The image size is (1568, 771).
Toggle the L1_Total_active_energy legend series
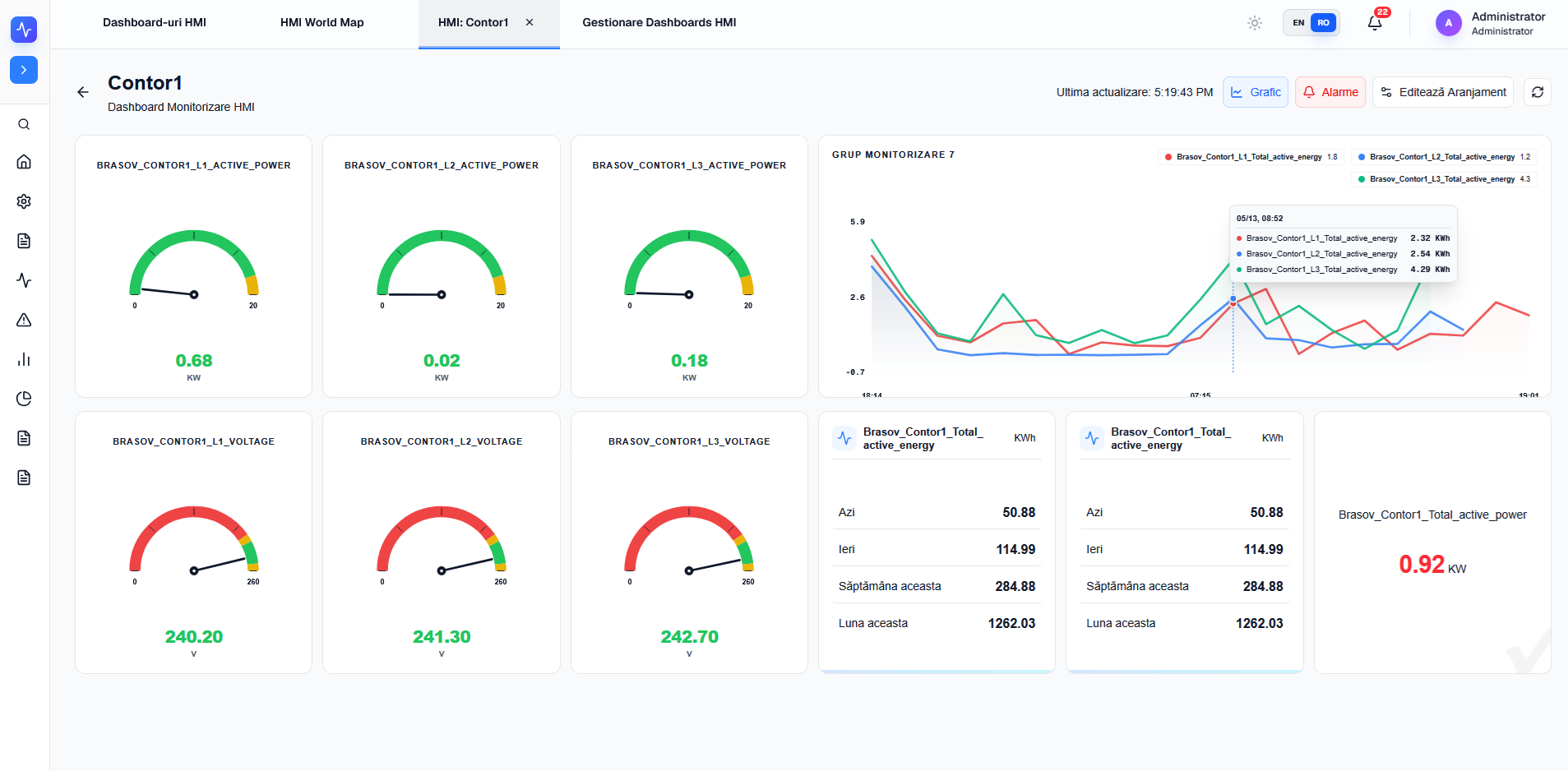coord(1251,157)
